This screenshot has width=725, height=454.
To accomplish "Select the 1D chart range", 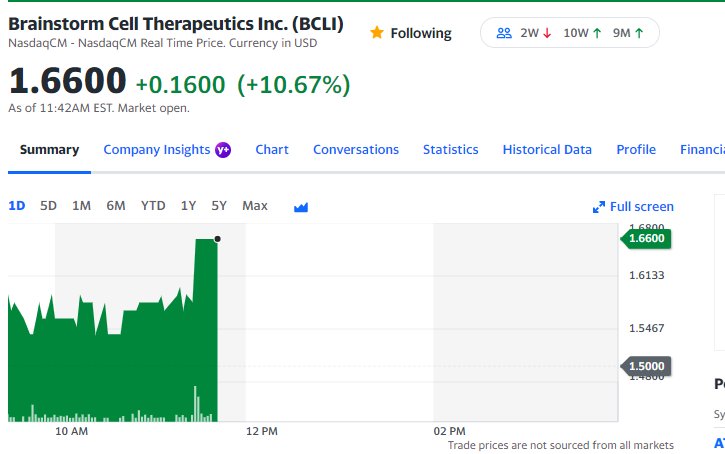I will [17, 206].
